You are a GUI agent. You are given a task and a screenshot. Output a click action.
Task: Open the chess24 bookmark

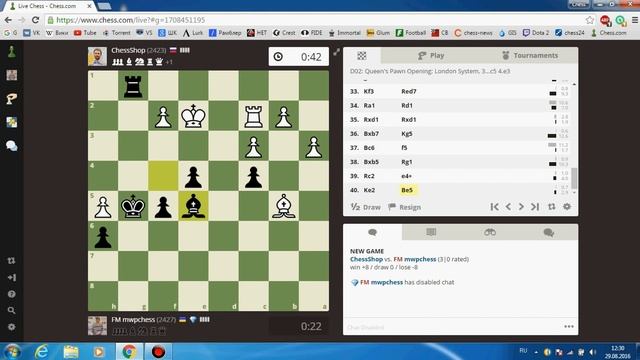tap(569, 33)
